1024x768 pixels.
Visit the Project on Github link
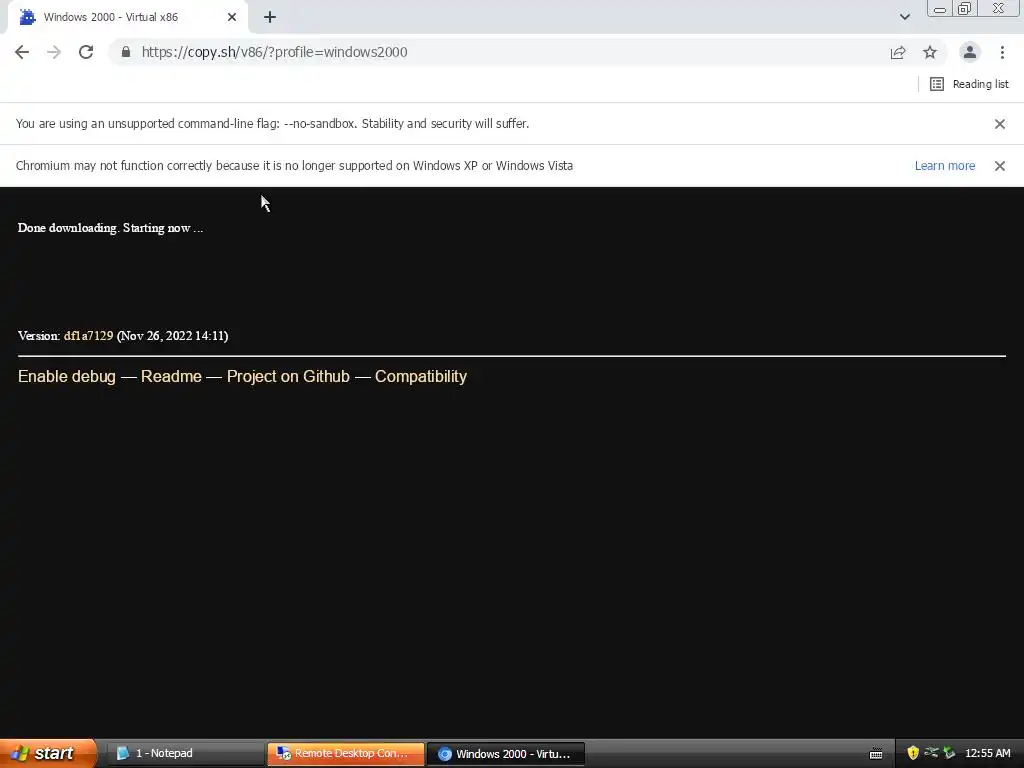[288, 377]
